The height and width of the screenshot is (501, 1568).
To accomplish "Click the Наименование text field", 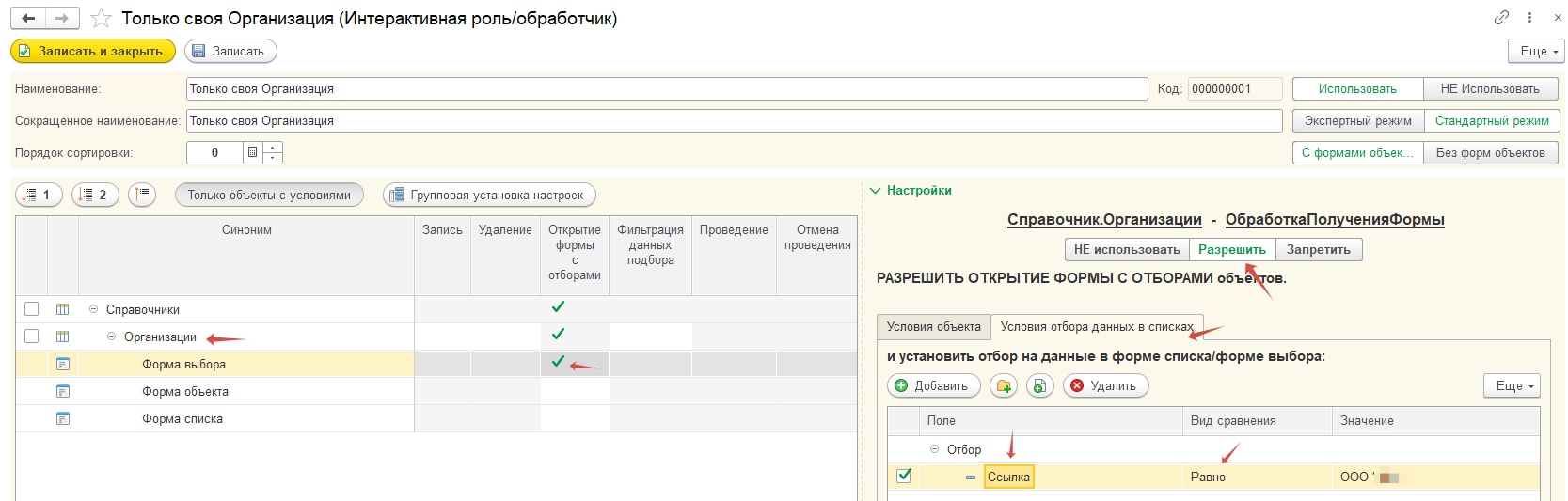I will coord(666,89).
